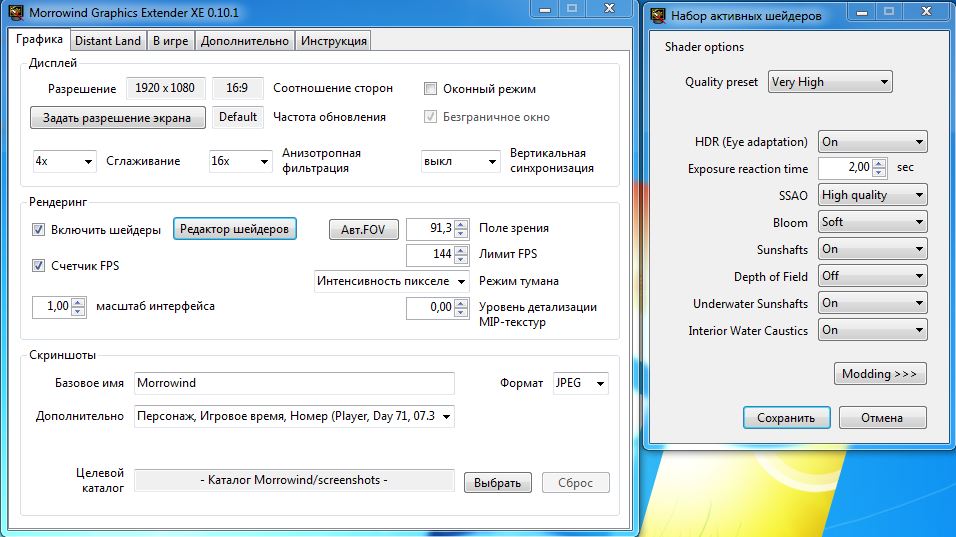956x537 pixels.
Task: Click Сохранить in shader window
Action: pos(787,418)
